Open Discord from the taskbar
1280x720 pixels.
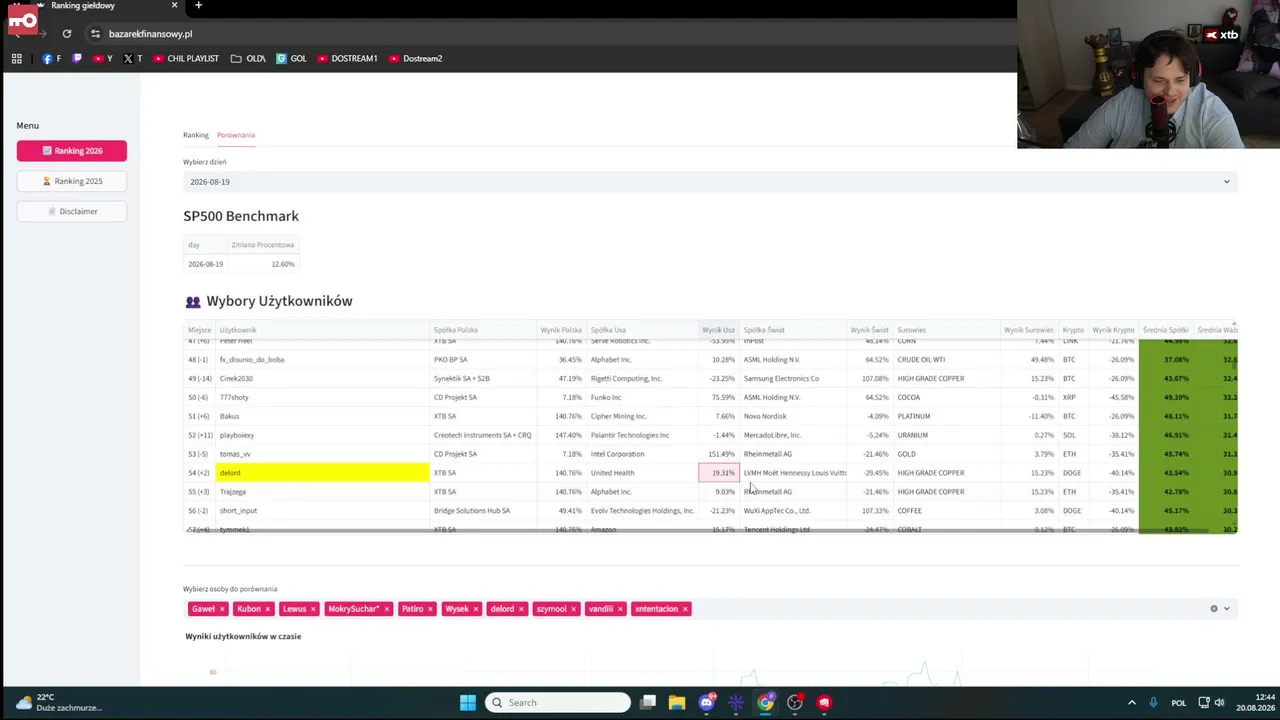coord(707,702)
